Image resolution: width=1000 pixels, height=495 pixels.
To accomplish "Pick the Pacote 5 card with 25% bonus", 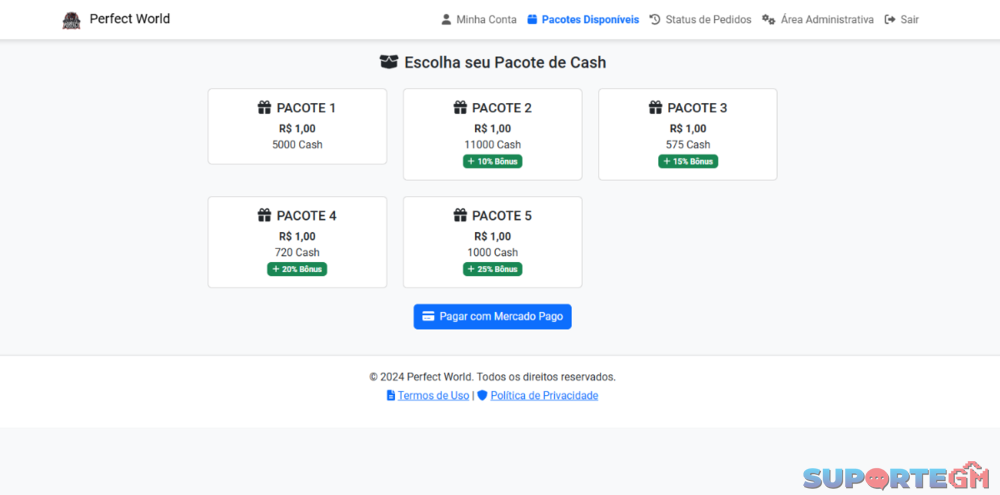I will (x=492, y=242).
